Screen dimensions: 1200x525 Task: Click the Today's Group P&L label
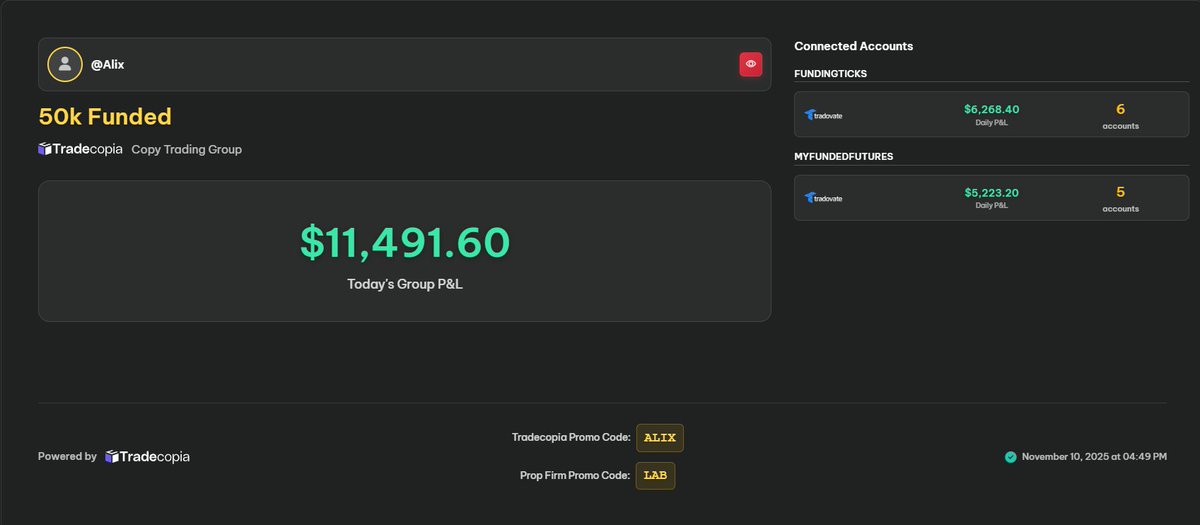coord(405,284)
